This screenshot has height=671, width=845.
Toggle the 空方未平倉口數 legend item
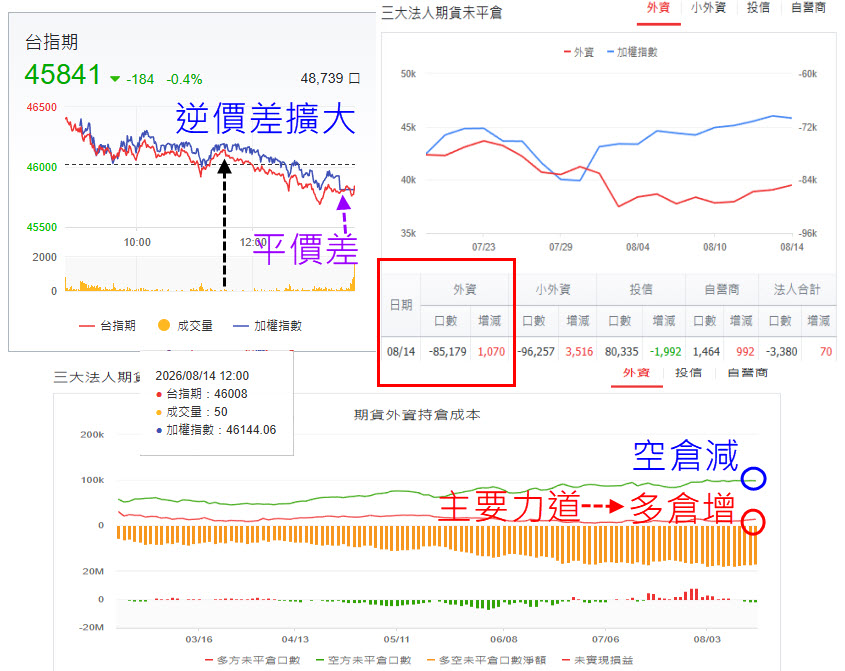[x=364, y=660]
